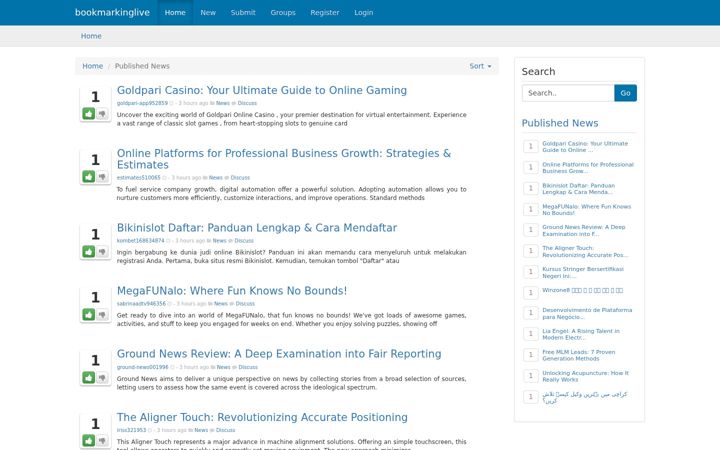
Task: Upvote the Online Platforms for Professional Business story
Action: point(89,176)
